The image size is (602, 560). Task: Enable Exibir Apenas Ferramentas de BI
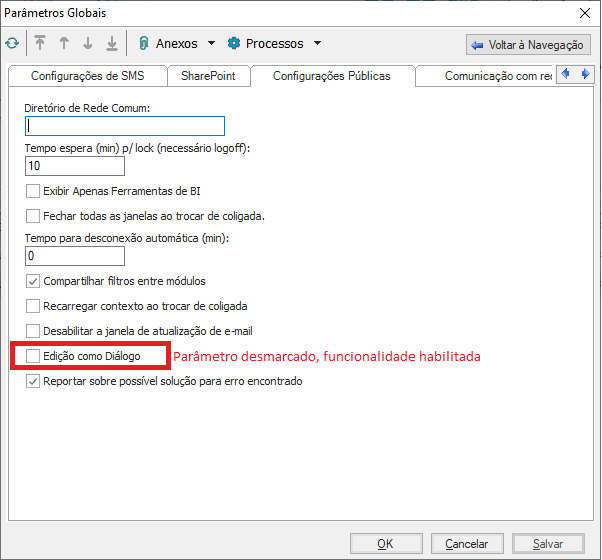tap(33, 191)
